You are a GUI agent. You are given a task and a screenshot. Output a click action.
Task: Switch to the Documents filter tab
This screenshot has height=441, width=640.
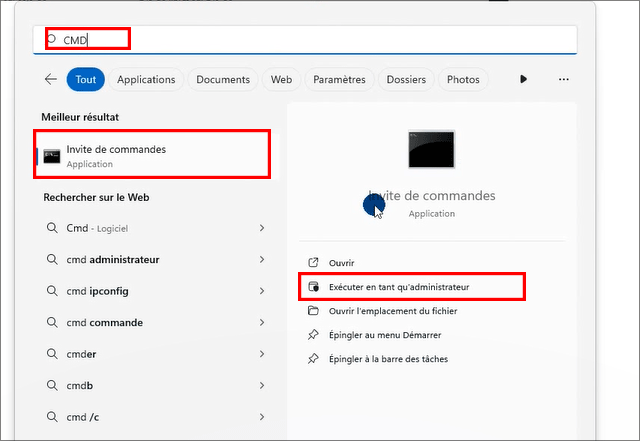click(223, 79)
